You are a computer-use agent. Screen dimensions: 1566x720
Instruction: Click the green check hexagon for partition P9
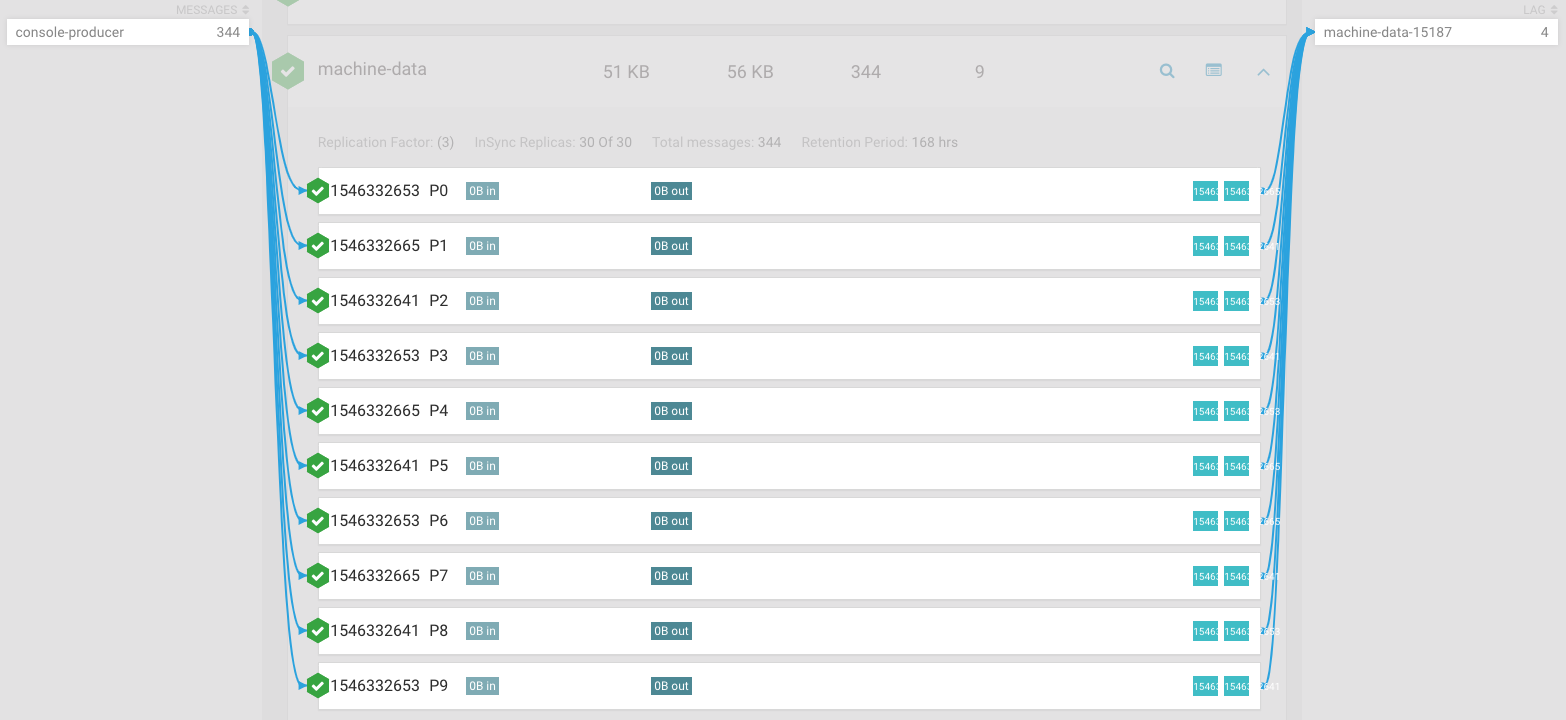318,685
